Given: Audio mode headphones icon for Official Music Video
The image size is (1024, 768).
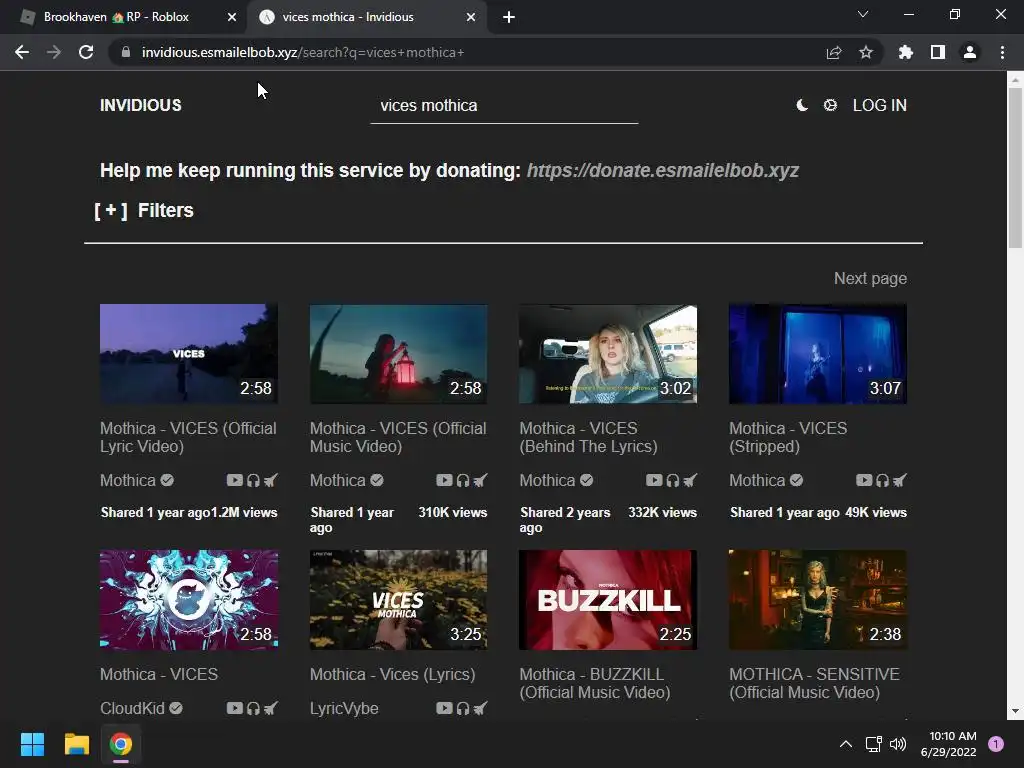Looking at the screenshot, I should [463, 481].
